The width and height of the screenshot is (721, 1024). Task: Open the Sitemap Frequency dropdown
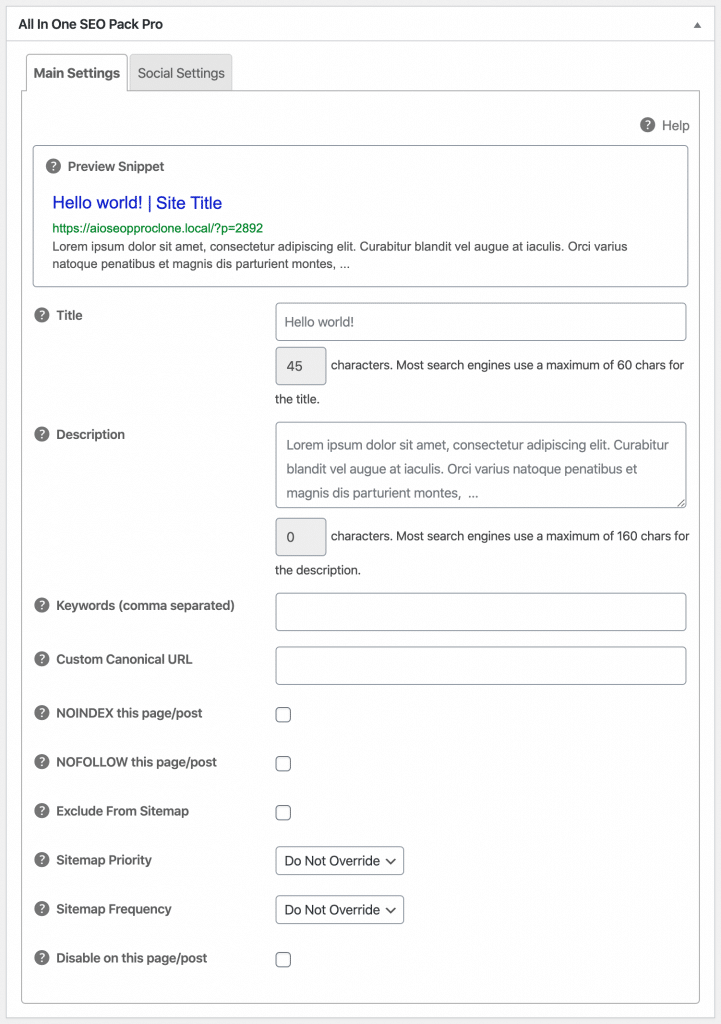click(340, 910)
